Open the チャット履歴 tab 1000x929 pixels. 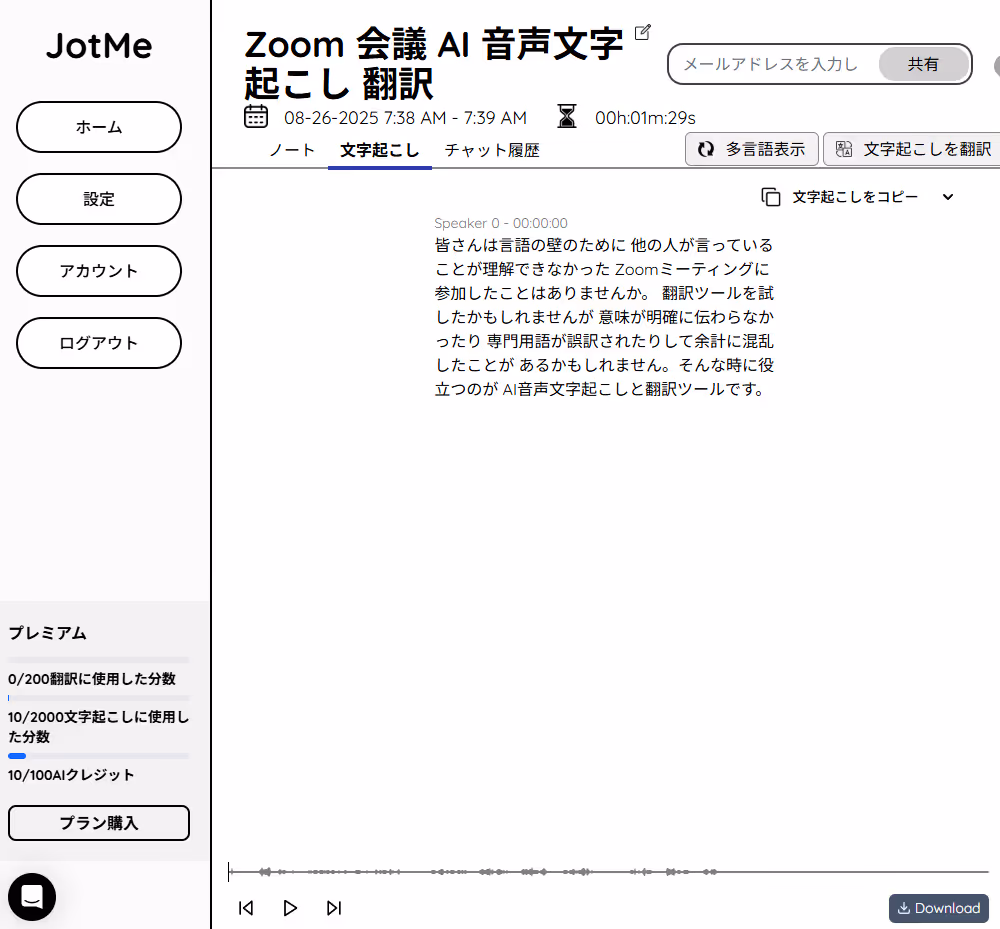tap(492, 150)
